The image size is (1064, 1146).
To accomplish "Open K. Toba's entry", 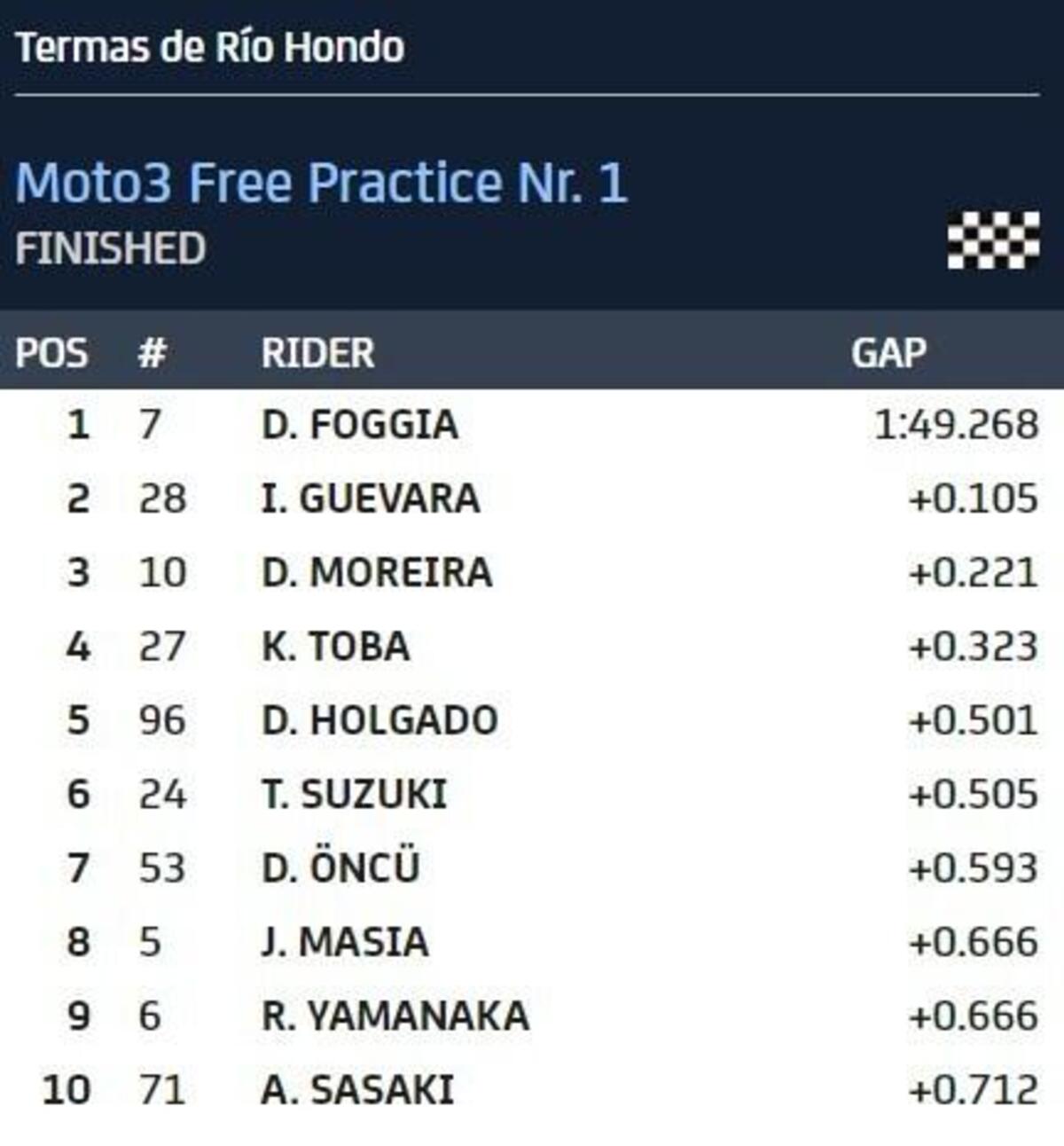I will click(336, 647).
